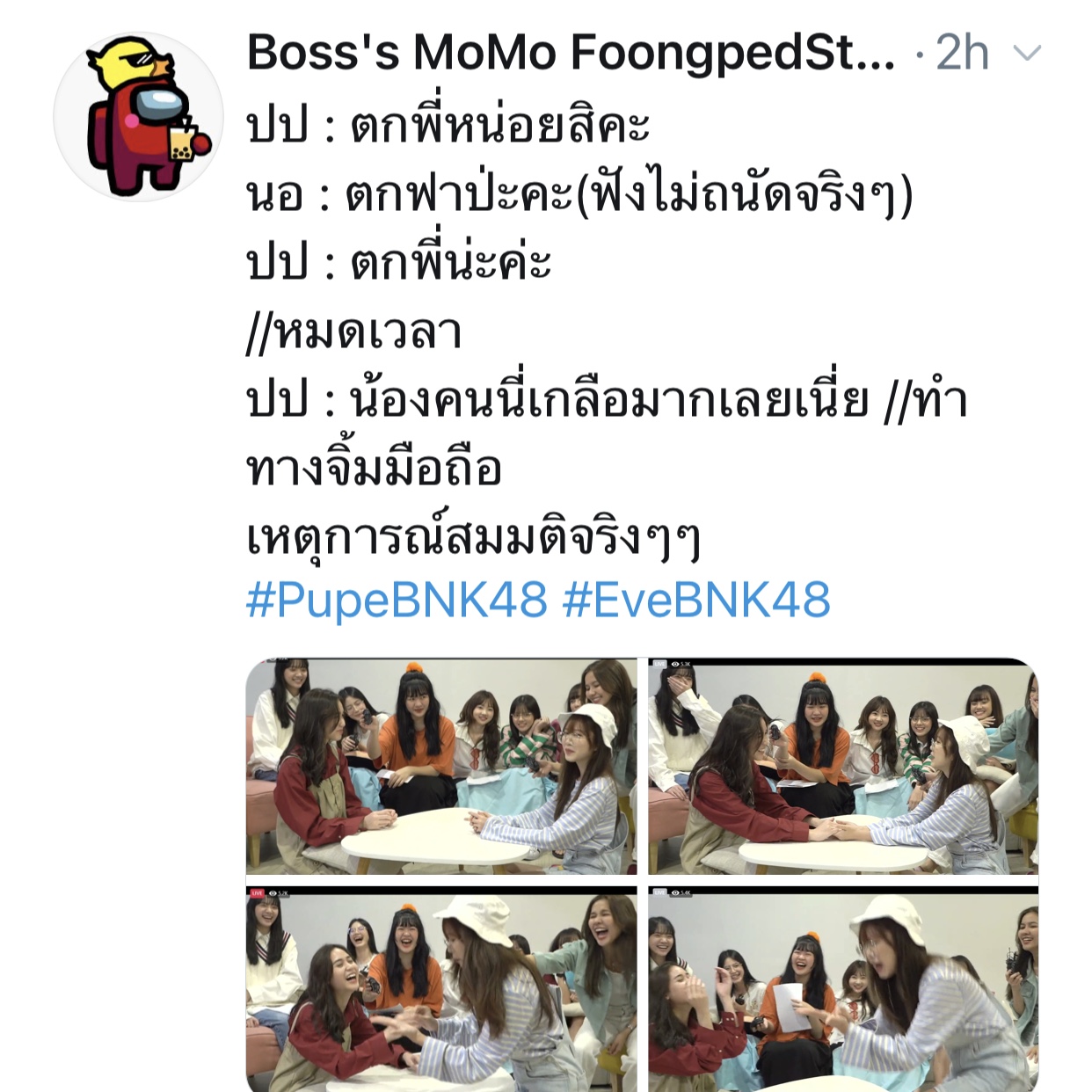Open the #EveBNK48 hashtag
The width and height of the screenshot is (1092, 1092).
[x=696, y=601]
